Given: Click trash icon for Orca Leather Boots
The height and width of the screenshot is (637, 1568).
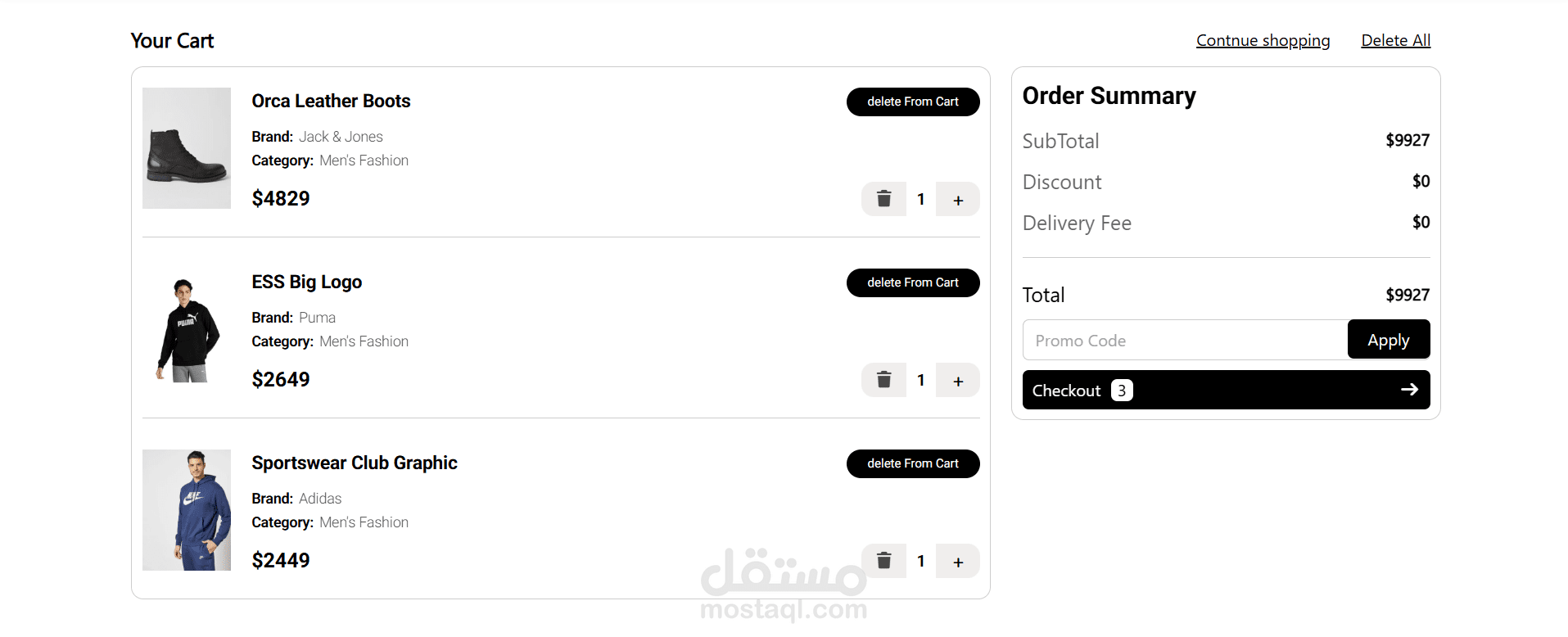Looking at the screenshot, I should coord(883,199).
